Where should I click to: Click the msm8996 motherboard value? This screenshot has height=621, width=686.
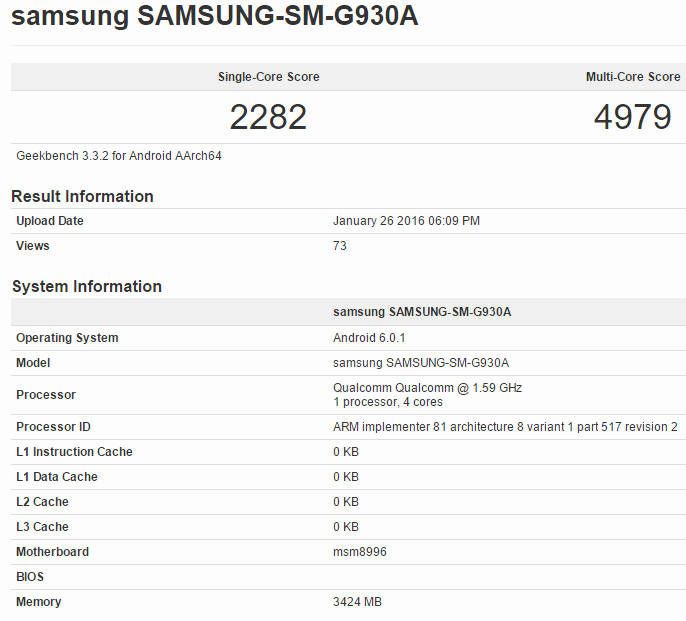[x=360, y=551]
